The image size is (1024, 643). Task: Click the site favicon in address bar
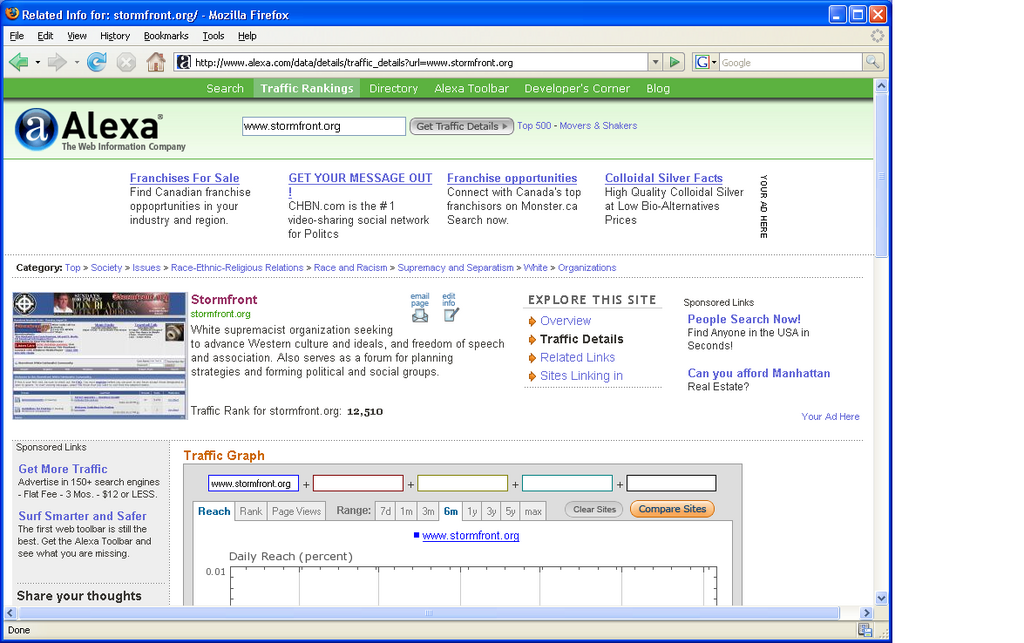point(184,62)
